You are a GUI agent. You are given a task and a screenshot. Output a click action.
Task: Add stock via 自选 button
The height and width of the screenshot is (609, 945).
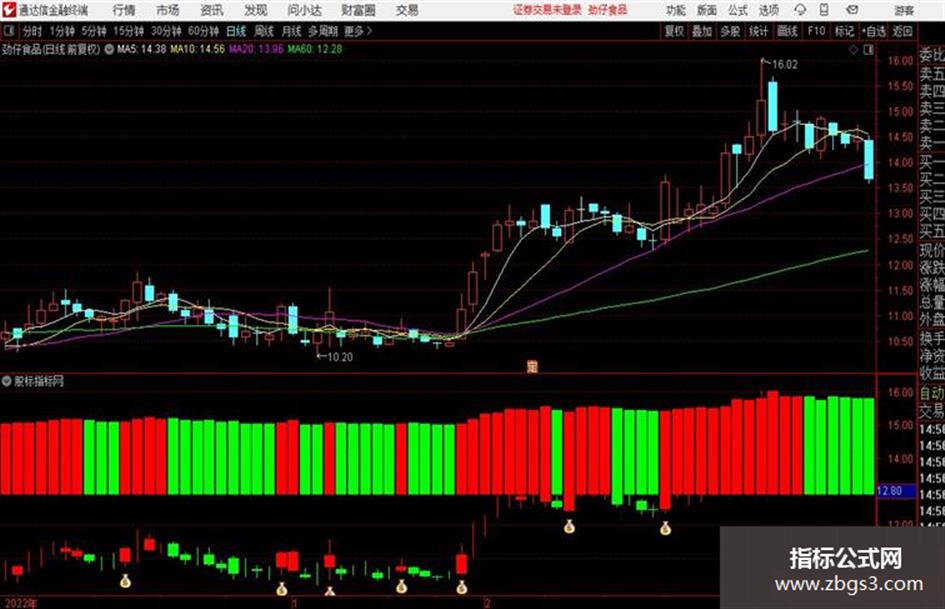point(874,31)
